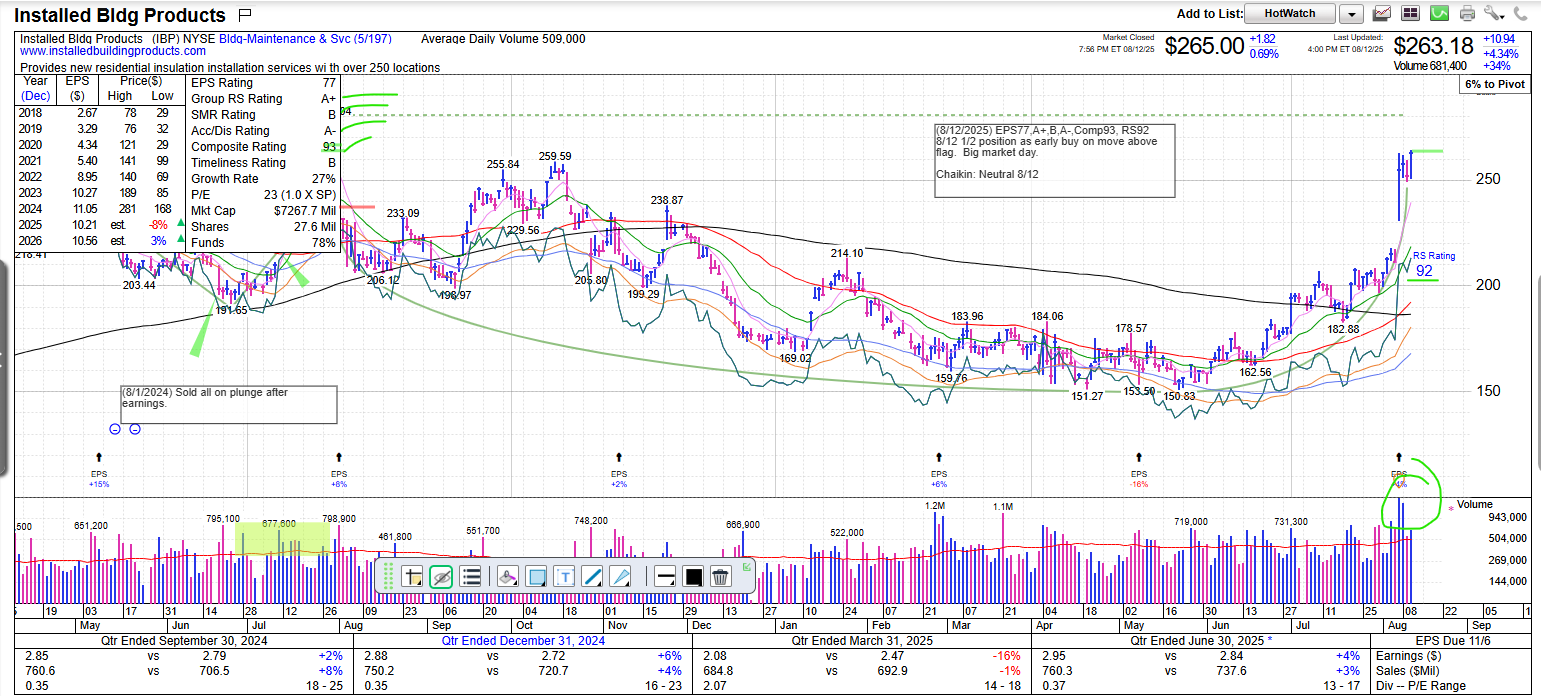
Task: Click the drawing toolbar dotted drag handle
Action: tap(388, 576)
